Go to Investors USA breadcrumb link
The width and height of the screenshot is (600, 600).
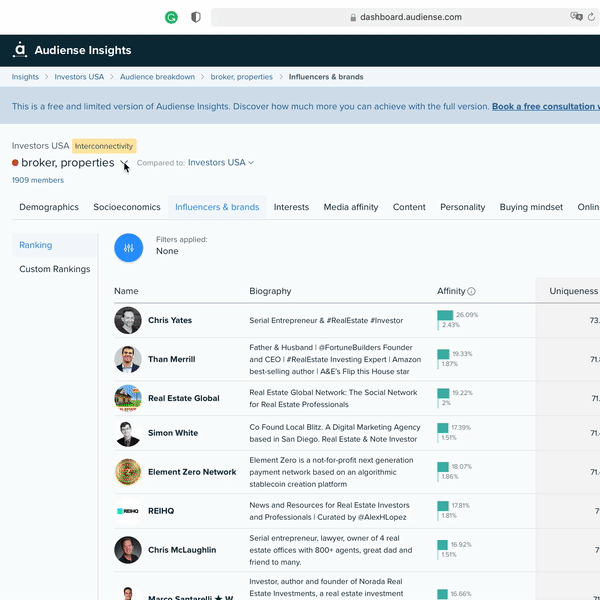[x=79, y=77]
